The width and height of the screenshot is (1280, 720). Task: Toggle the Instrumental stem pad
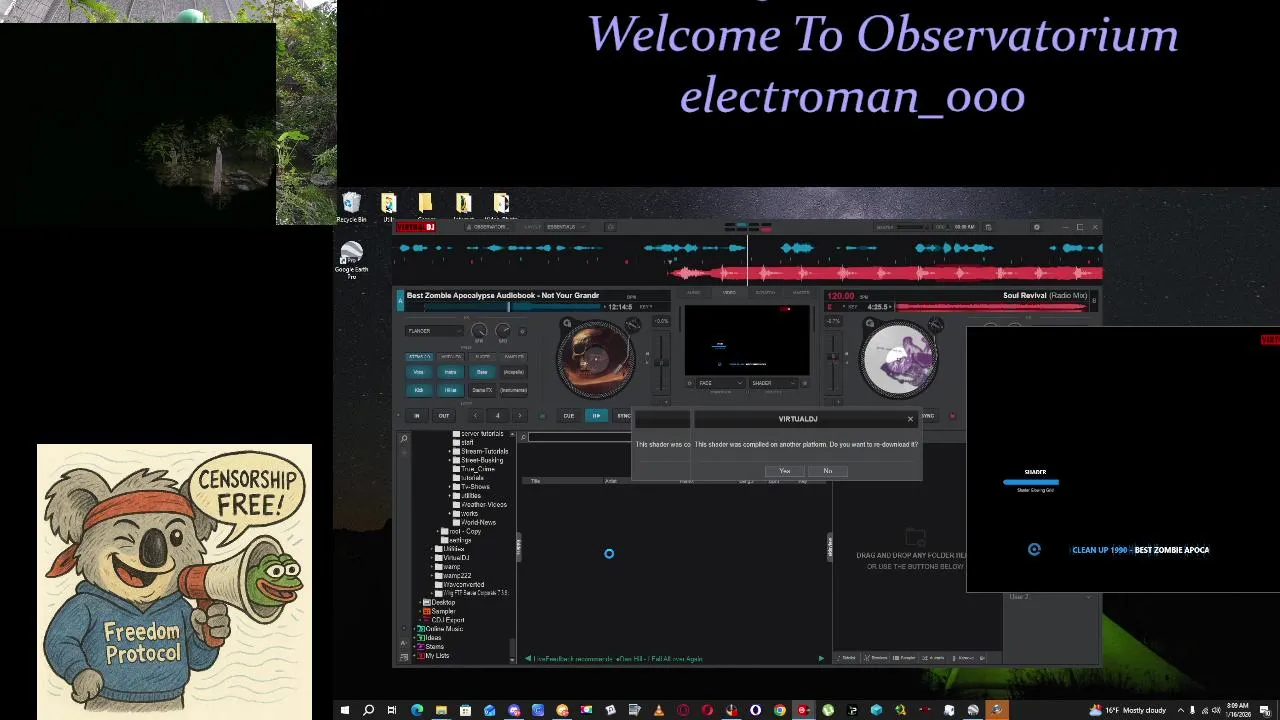[514, 390]
